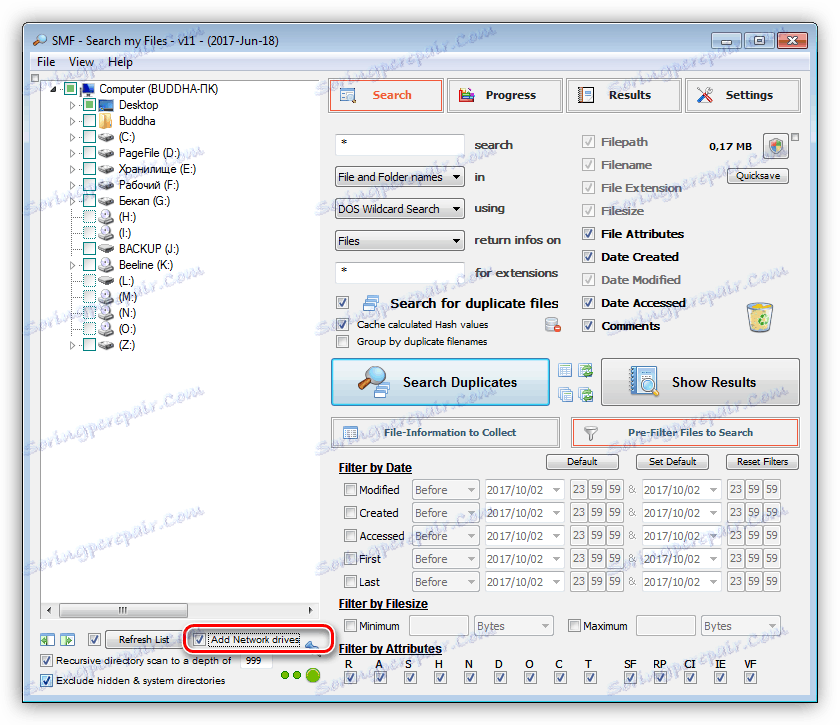Click the small square box at the tree corner

point(35,78)
